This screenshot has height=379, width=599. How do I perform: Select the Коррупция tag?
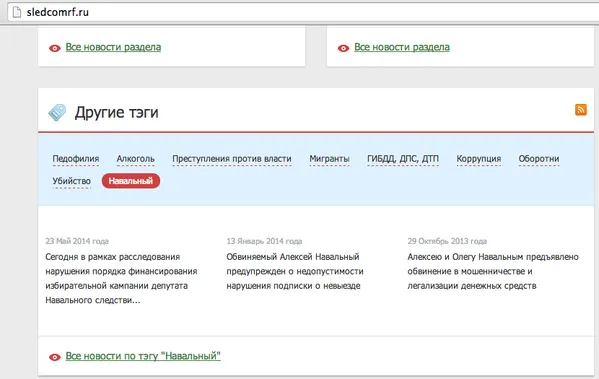pos(479,159)
